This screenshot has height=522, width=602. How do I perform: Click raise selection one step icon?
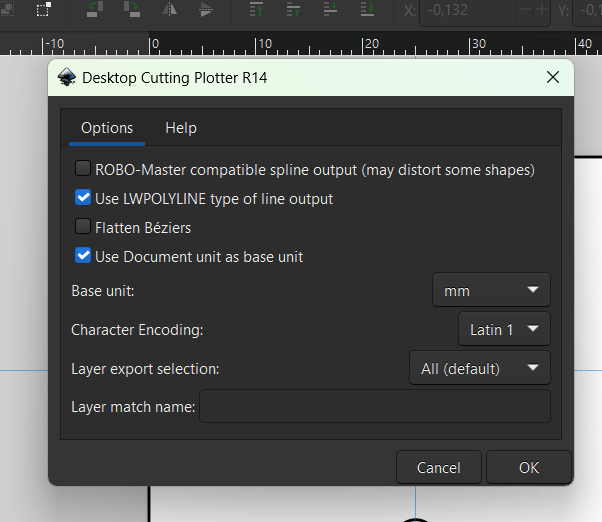pyautogui.click(x=293, y=9)
